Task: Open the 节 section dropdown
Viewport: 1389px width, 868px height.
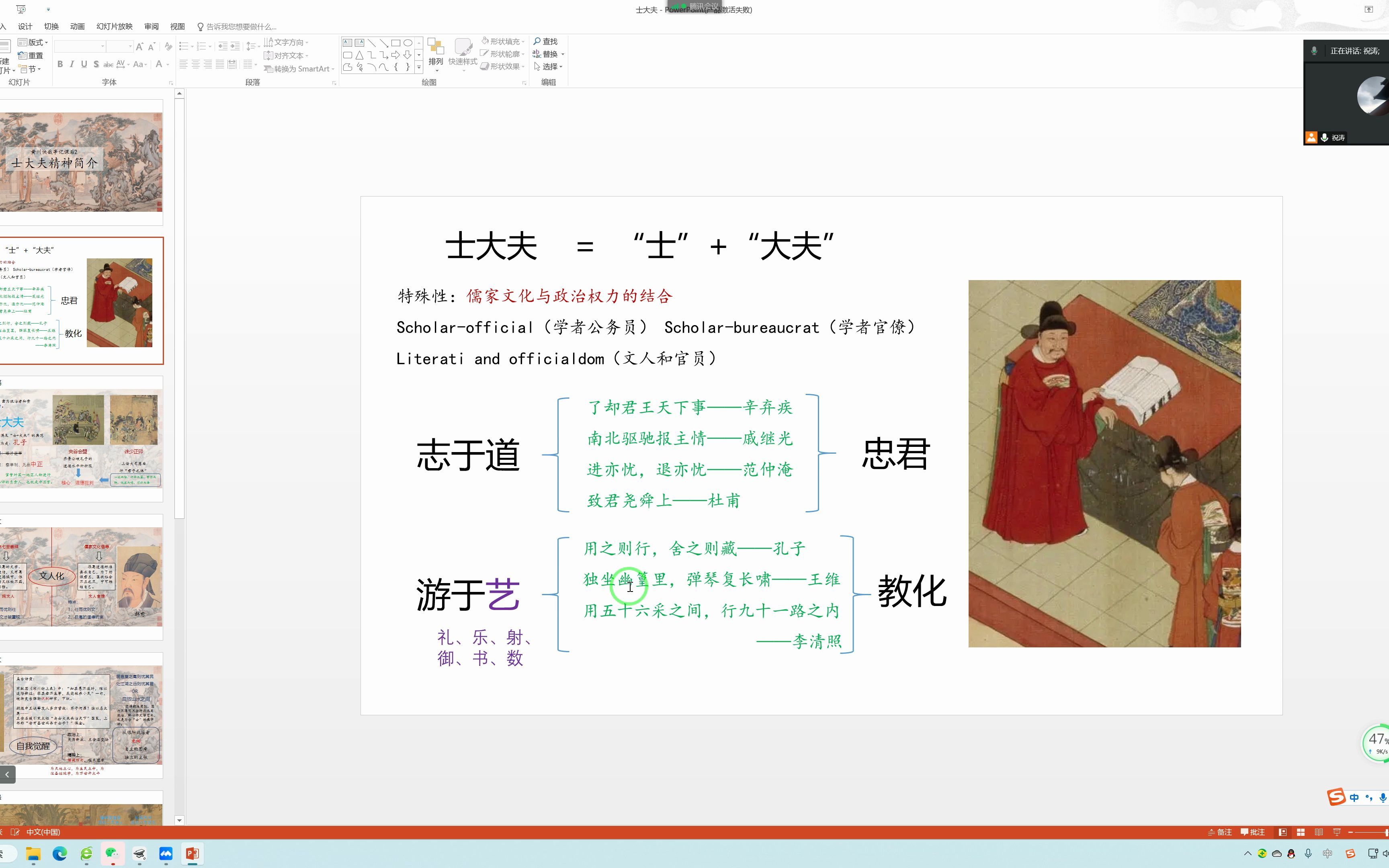Action: click(30, 69)
